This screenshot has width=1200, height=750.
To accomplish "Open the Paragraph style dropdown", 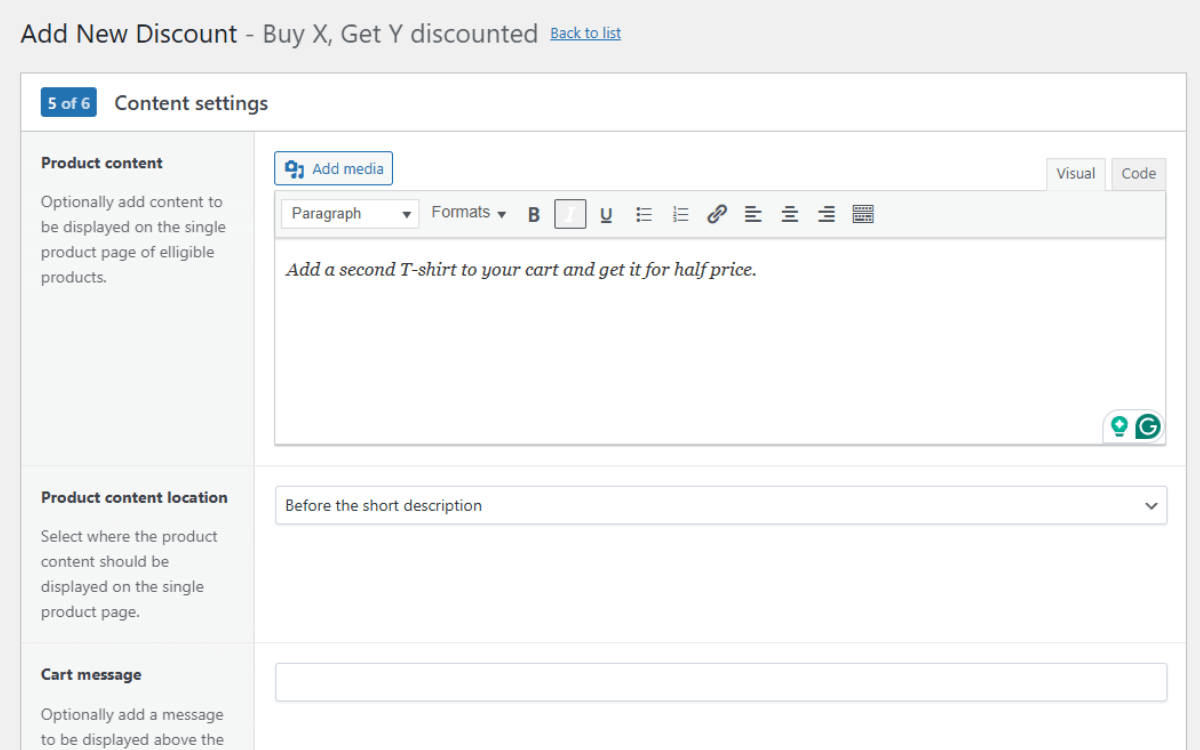I will tap(350, 214).
